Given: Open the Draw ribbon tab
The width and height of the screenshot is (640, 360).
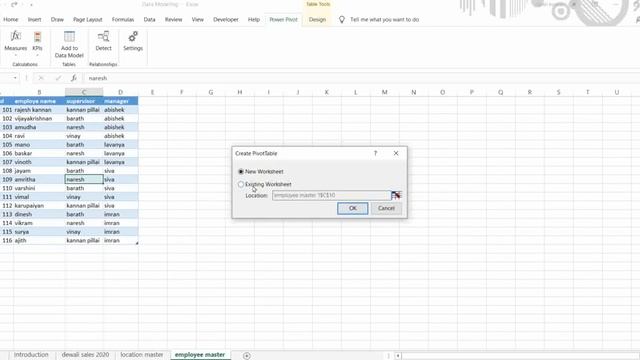Looking at the screenshot, I should click(57, 20).
